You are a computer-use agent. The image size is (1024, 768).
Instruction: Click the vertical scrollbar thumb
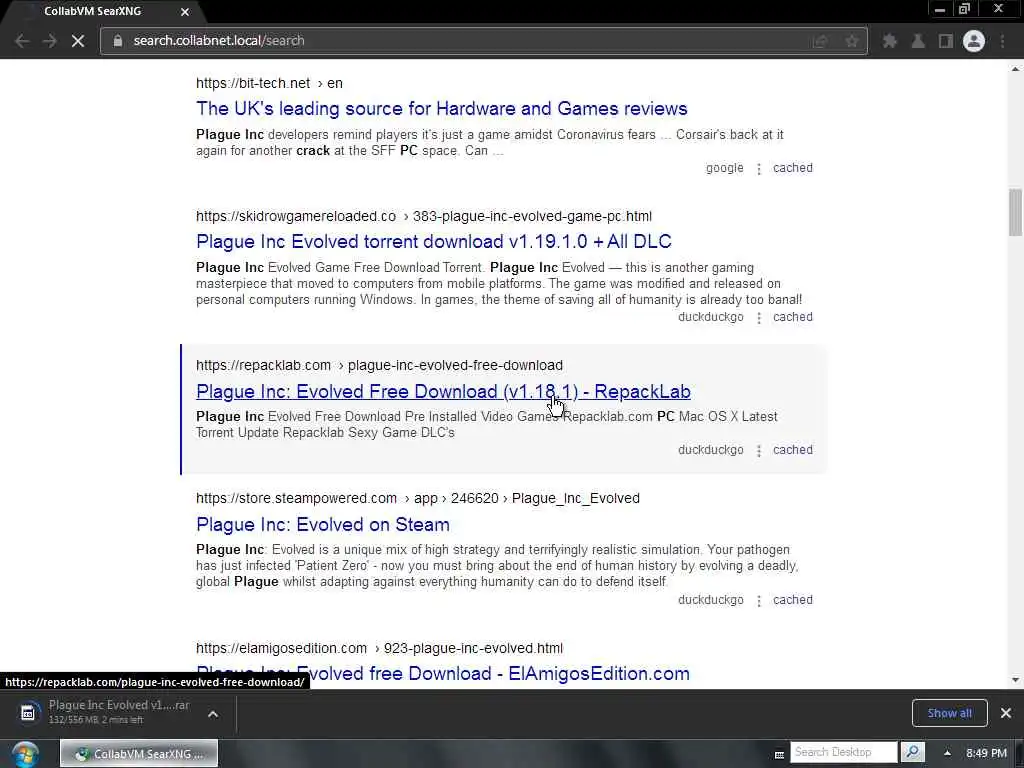click(1015, 212)
